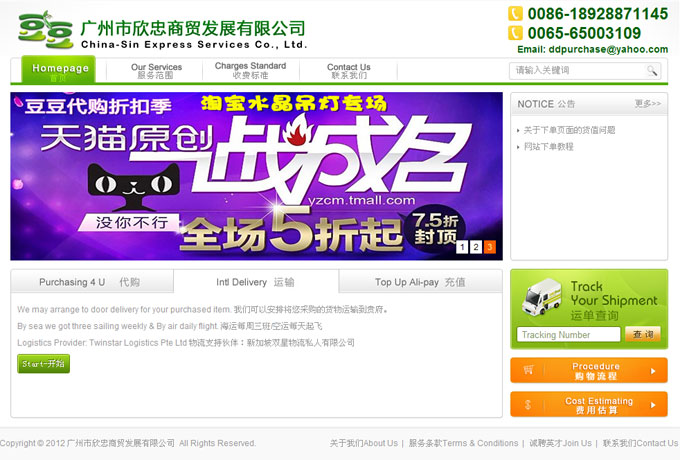The width and height of the screenshot is (680, 460).
Task: Select banner slide number 1
Action: click(462, 247)
